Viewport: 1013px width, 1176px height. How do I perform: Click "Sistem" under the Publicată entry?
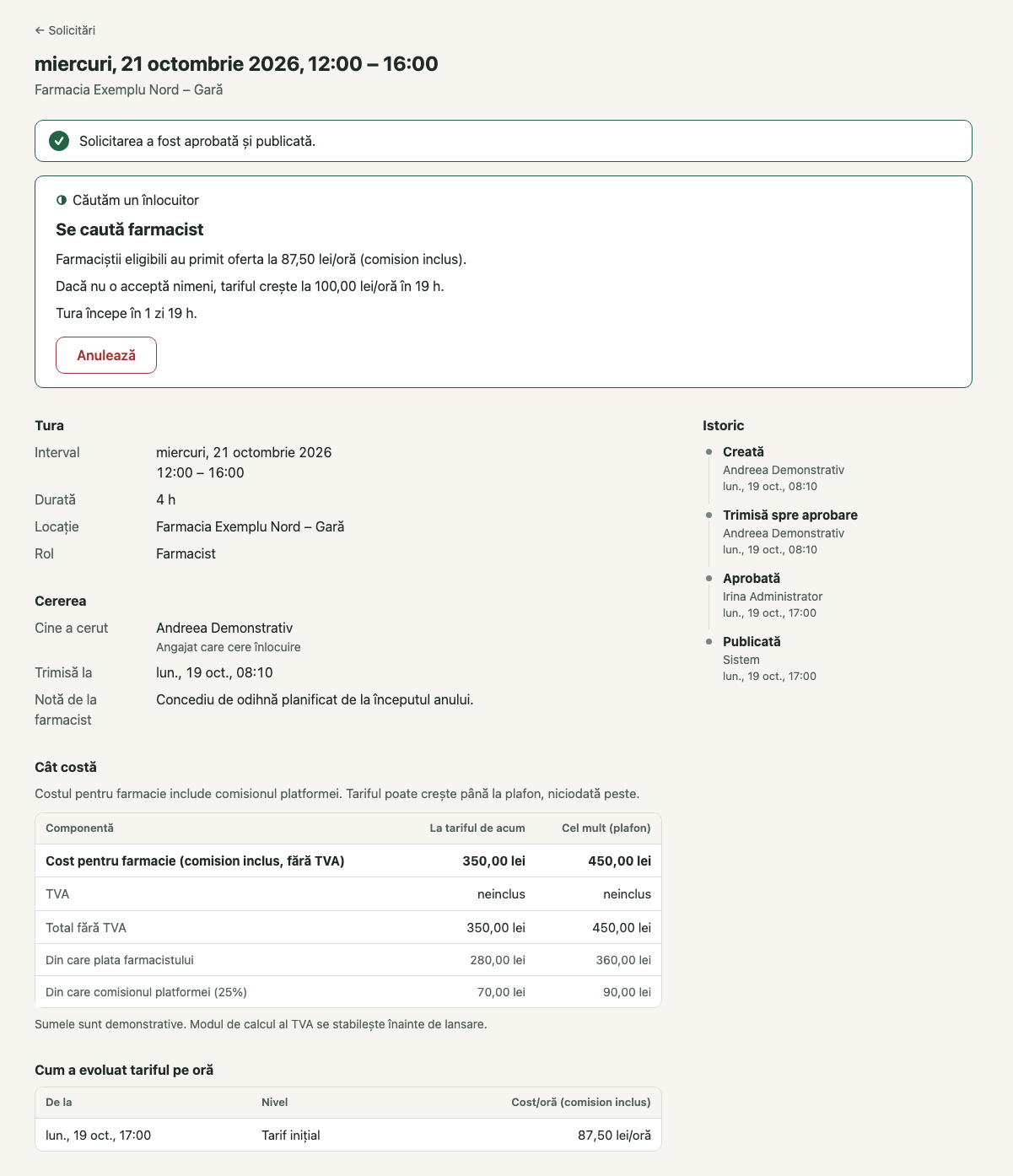(741, 660)
